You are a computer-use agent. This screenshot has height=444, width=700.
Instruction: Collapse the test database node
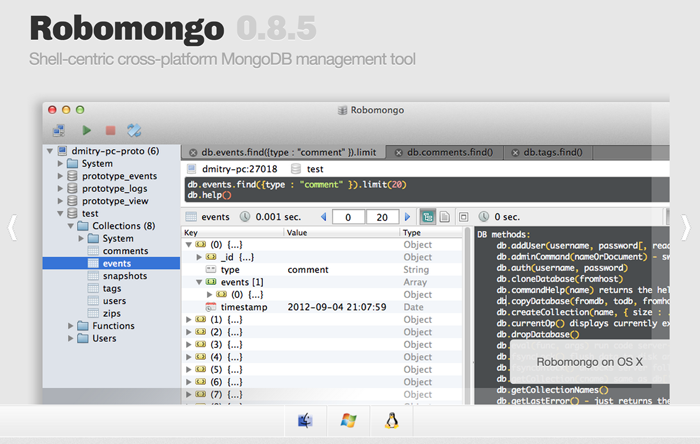(x=60, y=213)
